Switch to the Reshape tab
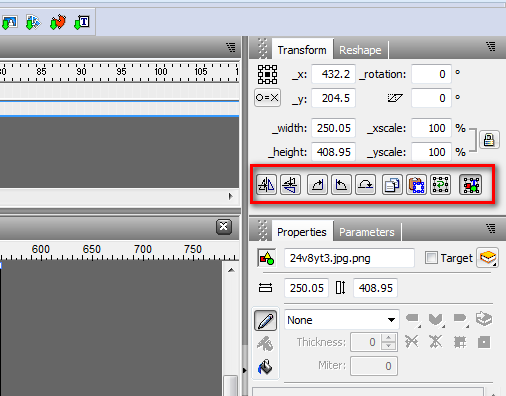Image resolution: width=506 pixels, height=396 pixels. point(360,50)
